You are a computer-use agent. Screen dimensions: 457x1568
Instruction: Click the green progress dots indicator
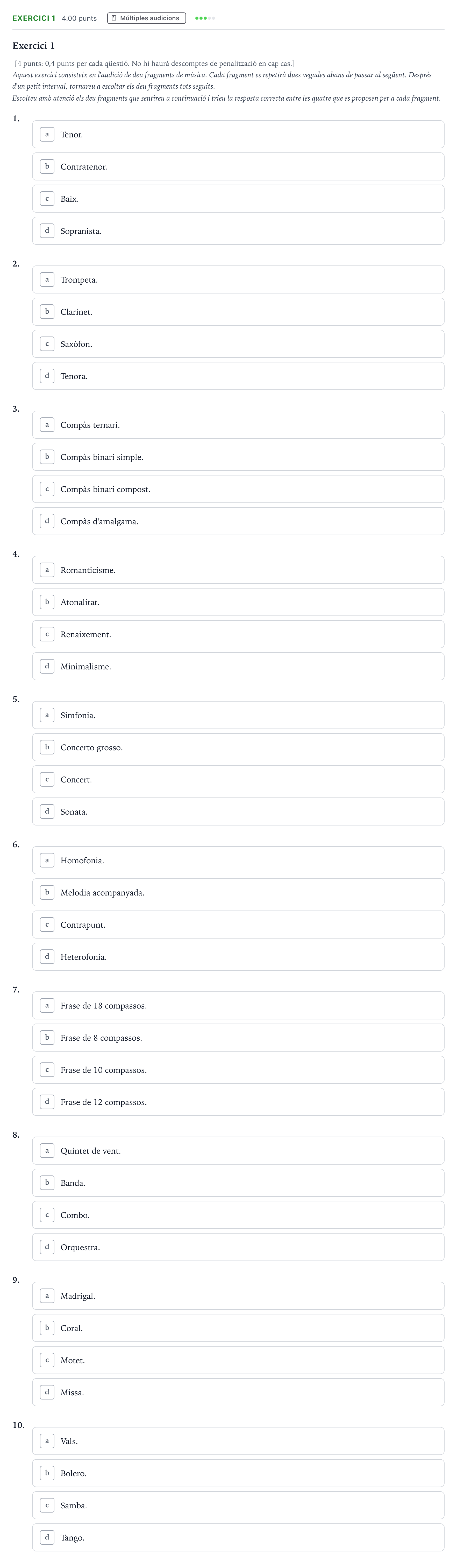point(205,18)
